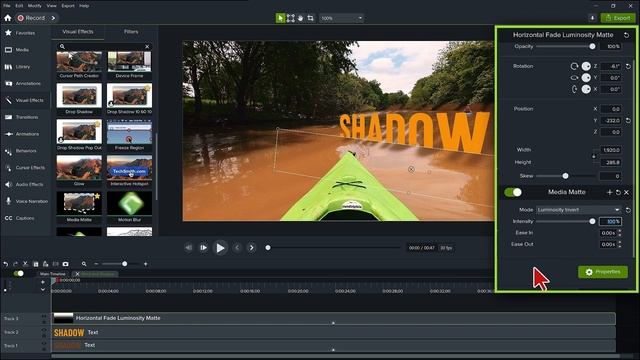Screen dimensions: 640x360
Task: Open the Modify menu
Action: [x=34, y=6]
